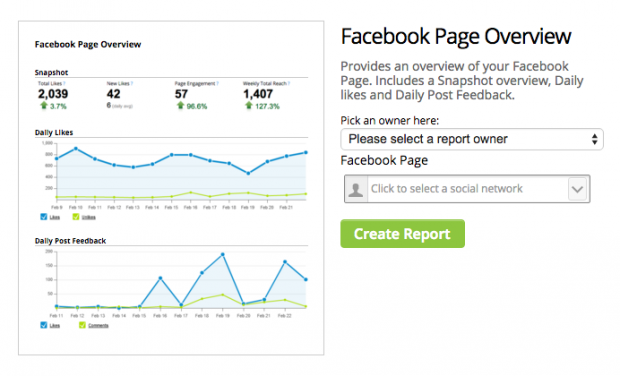Click the stepper arrows on report owner select
Image resolution: width=620 pixels, height=376 pixels.
coord(594,139)
